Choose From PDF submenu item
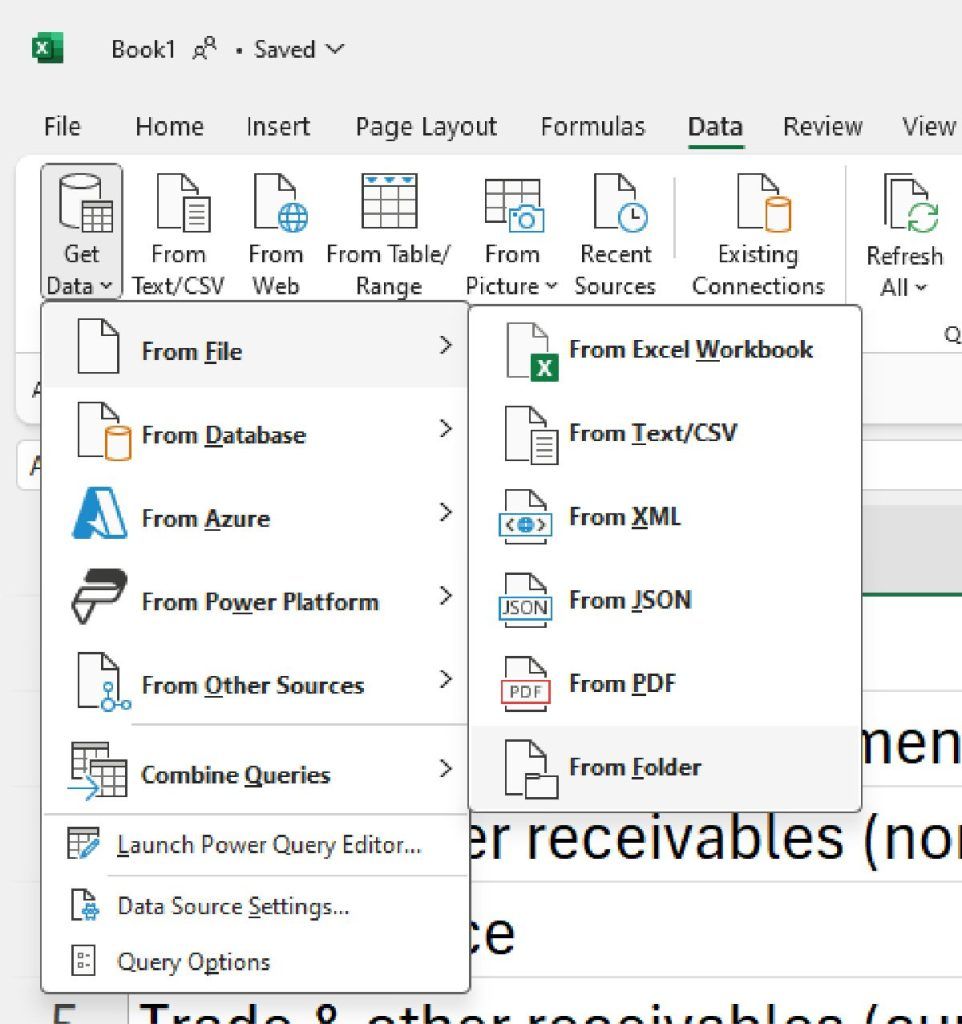The image size is (962, 1024). coord(665,684)
